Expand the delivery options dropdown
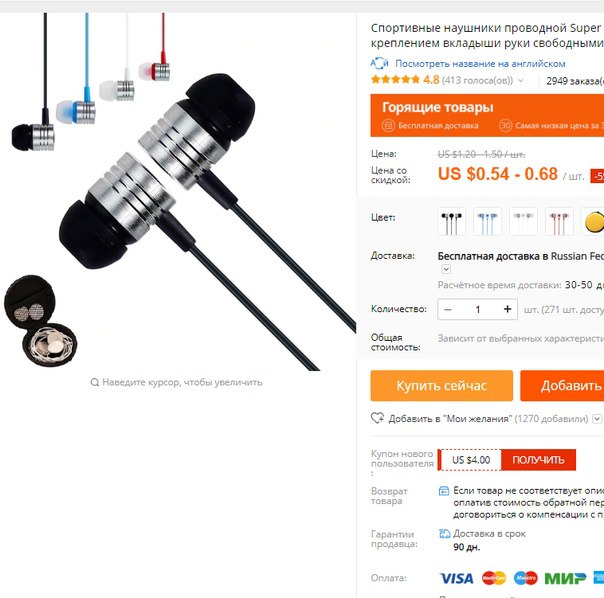The image size is (604, 598). 446,269
